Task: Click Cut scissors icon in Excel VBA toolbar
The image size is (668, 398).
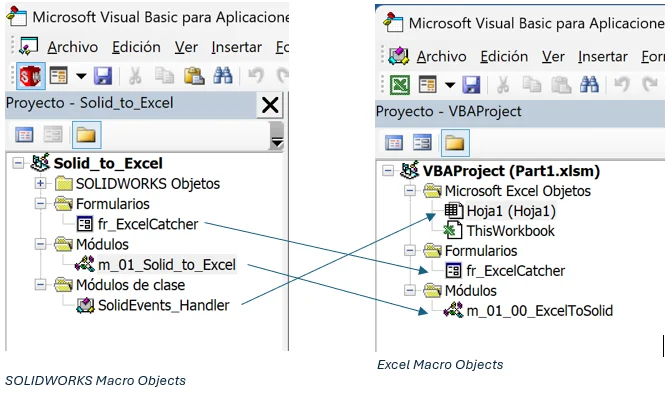Action: (x=503, y=84)
